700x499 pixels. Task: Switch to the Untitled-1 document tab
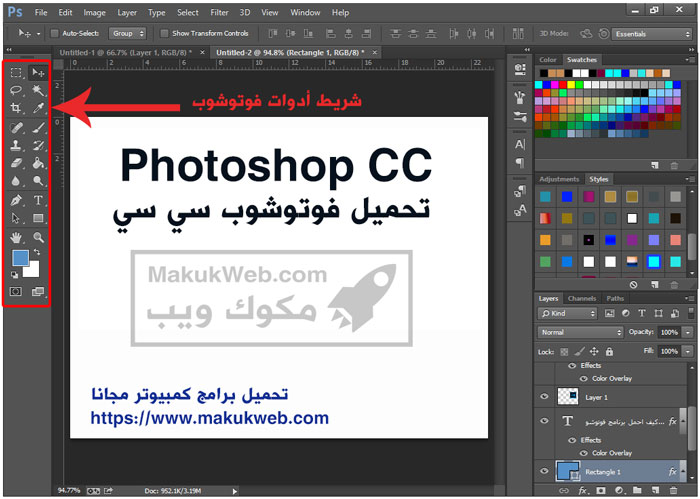[x=125, y=53]
